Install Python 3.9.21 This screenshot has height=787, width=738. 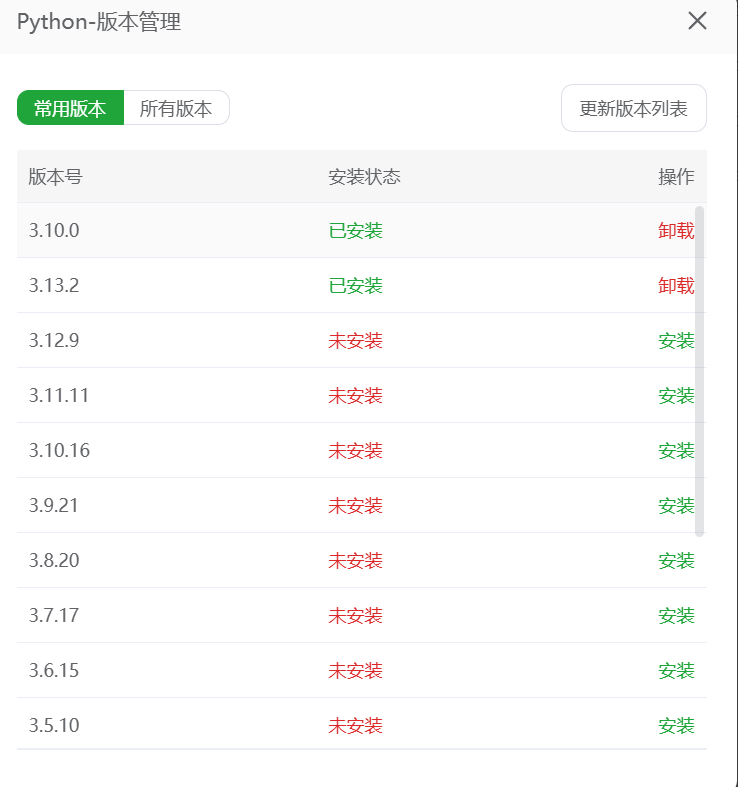pos(676,506)
